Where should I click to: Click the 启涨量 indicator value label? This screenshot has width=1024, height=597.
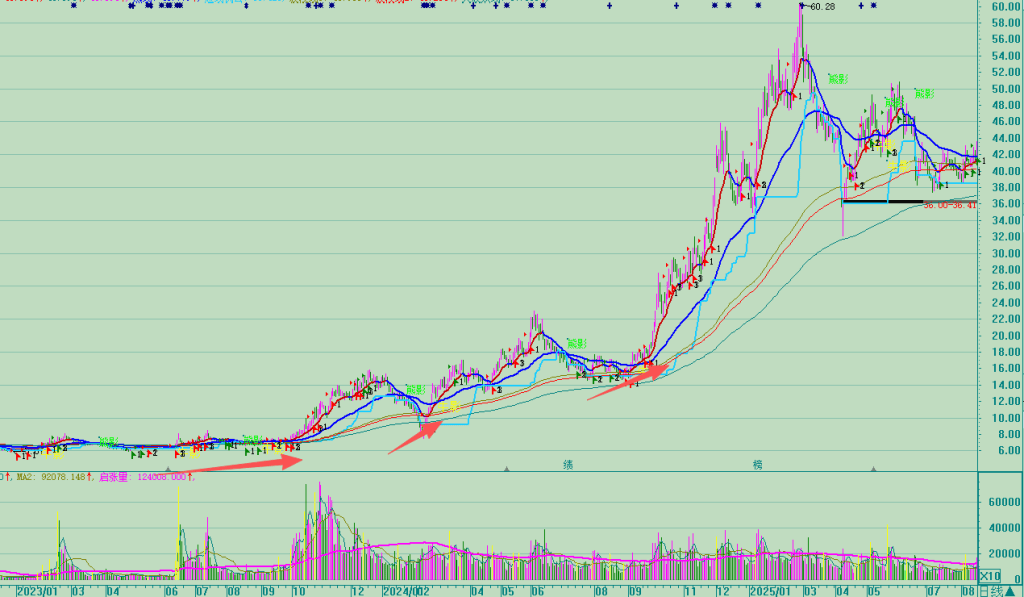point(144,477)
